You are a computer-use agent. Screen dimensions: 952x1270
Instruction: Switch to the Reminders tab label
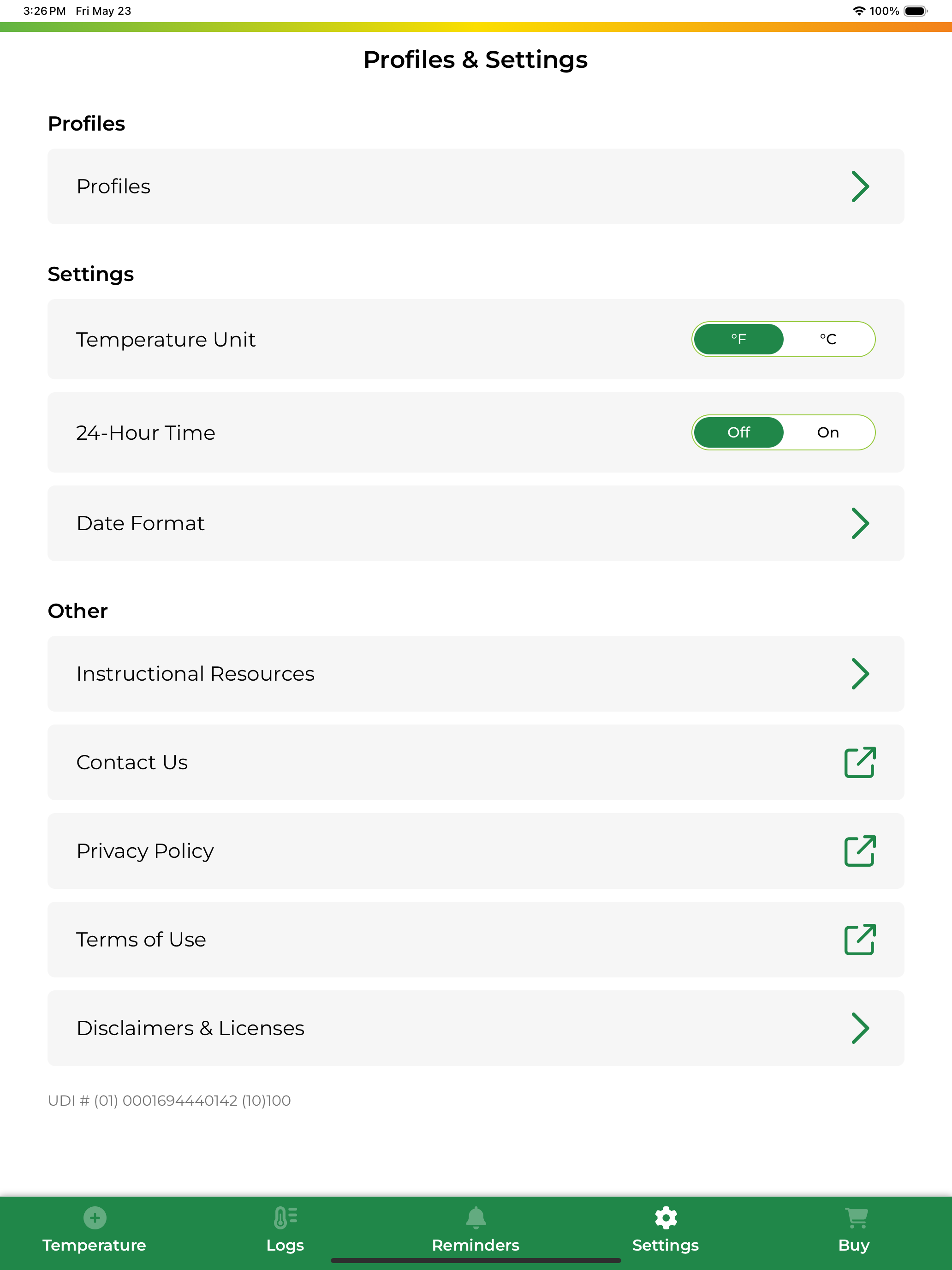476,1245
